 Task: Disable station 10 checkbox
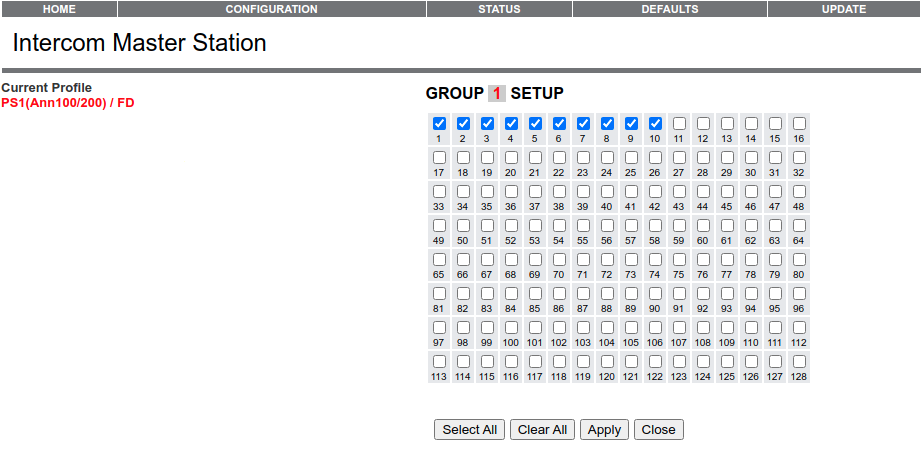point(655,124)
